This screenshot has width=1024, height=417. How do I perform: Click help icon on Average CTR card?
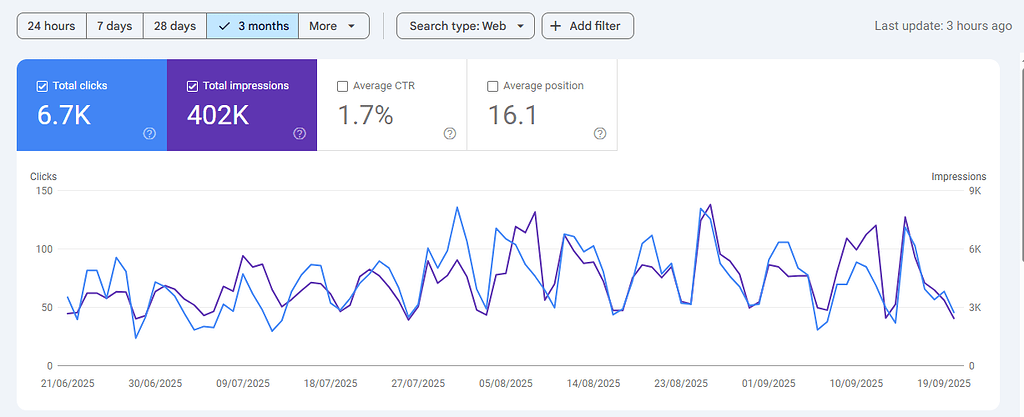[x=449, y=134]
